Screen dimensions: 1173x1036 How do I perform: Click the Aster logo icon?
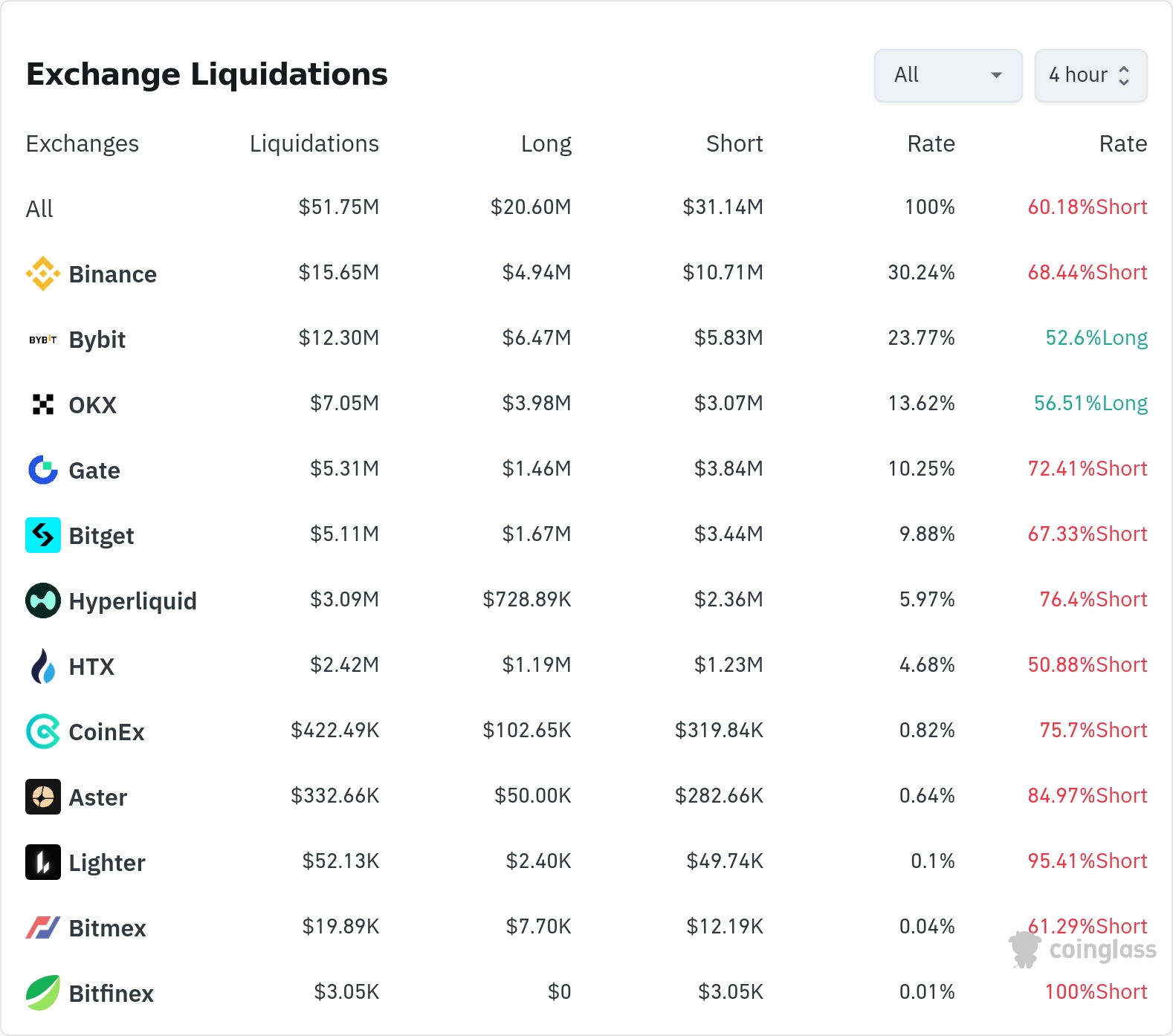tap(42, 797)
